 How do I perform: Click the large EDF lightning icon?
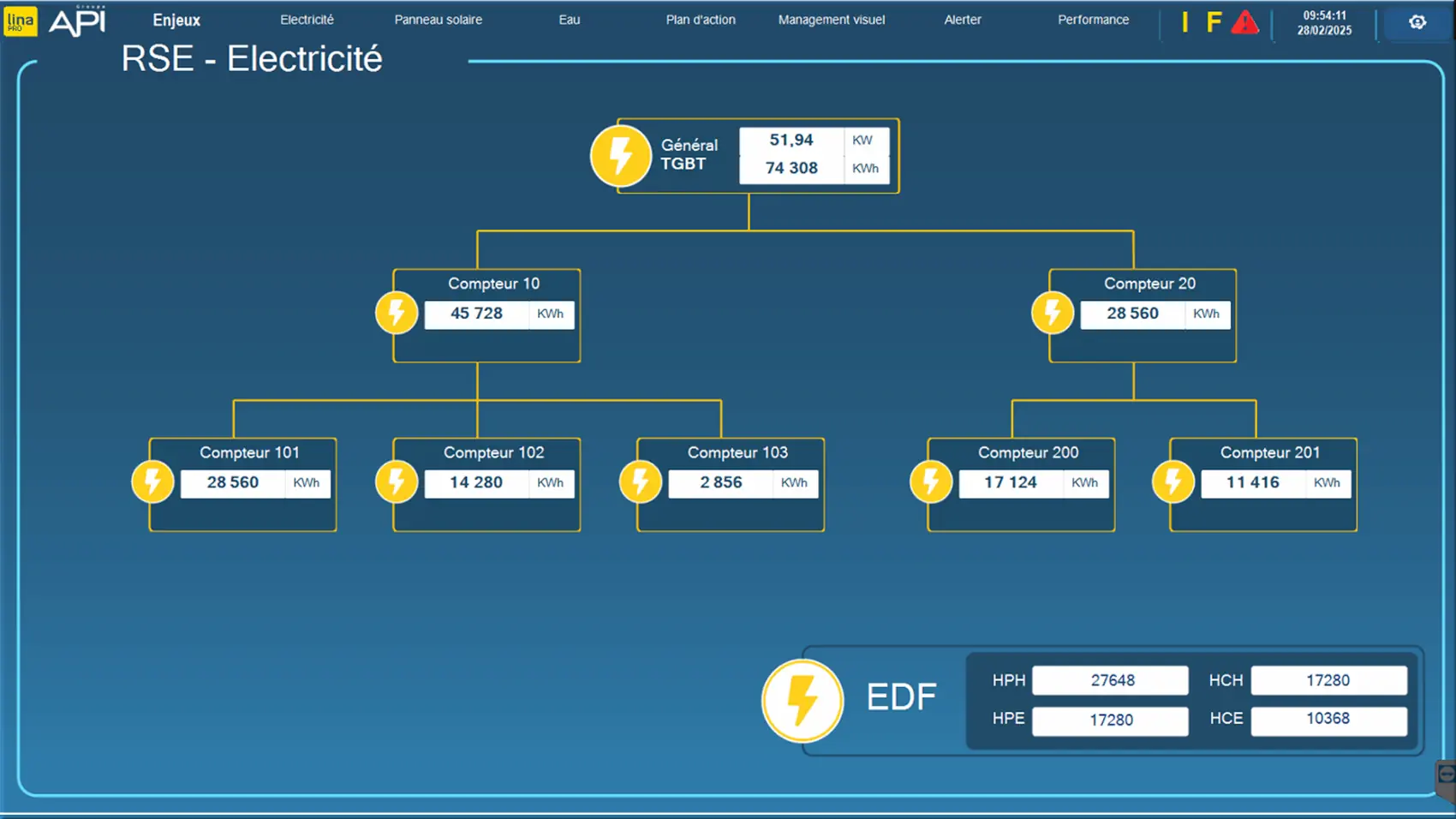803,700
